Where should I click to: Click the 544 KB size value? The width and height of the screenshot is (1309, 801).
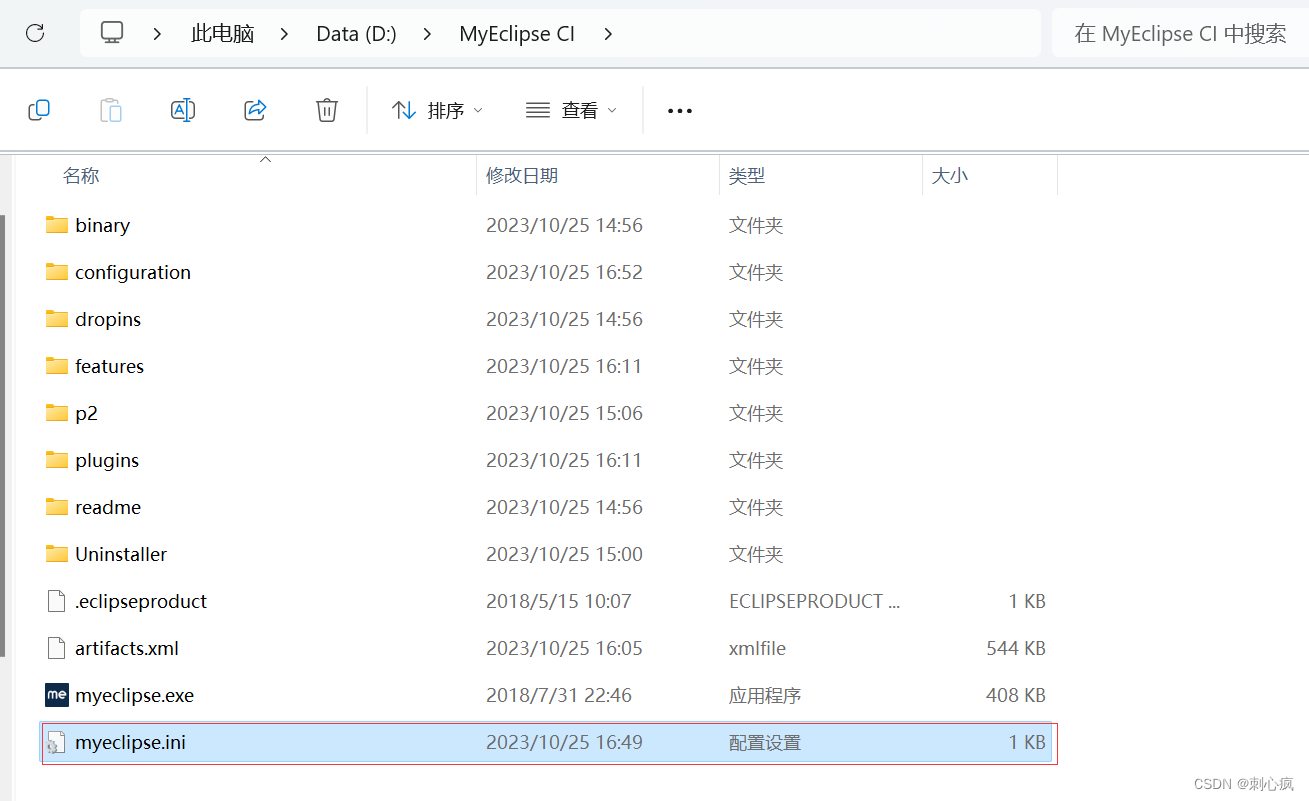pos(1016,649)
